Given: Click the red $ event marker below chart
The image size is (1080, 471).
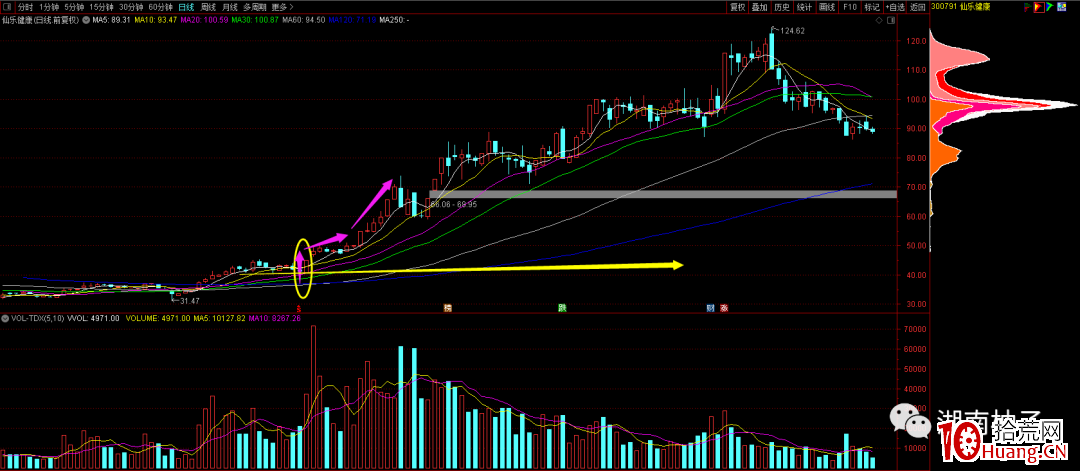Looking at the screenshot, I should coord(299,308).
